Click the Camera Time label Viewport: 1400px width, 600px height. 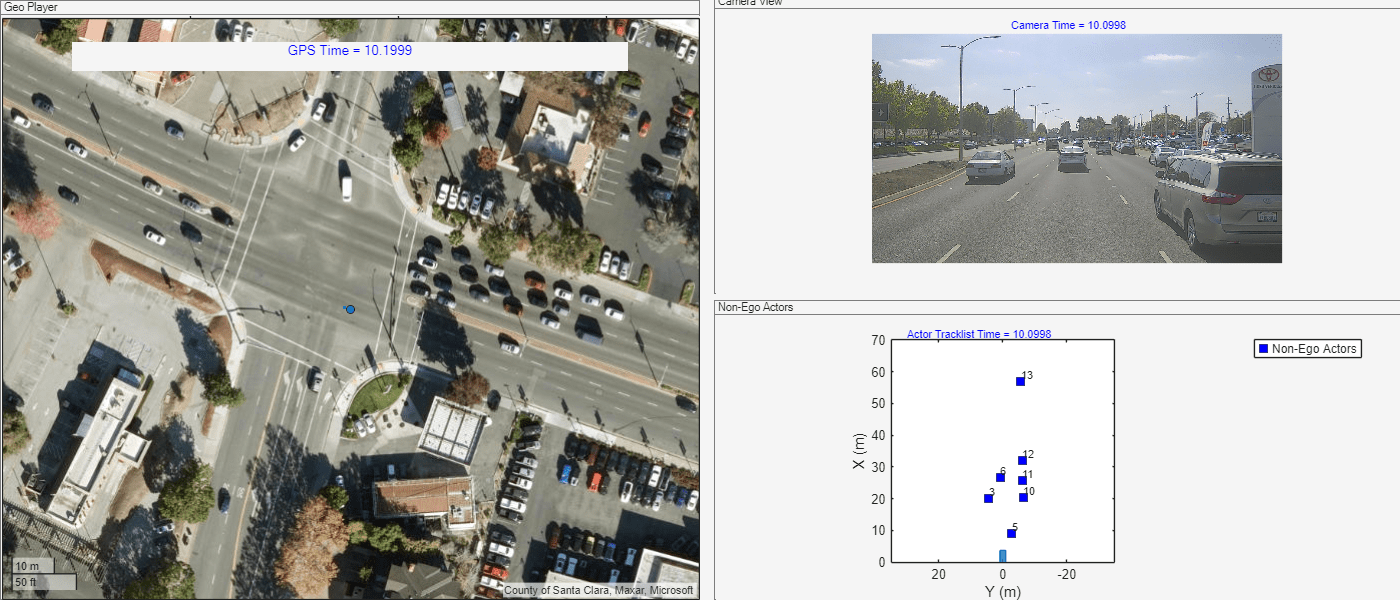pyautogui.click(x=1068, y=25)
